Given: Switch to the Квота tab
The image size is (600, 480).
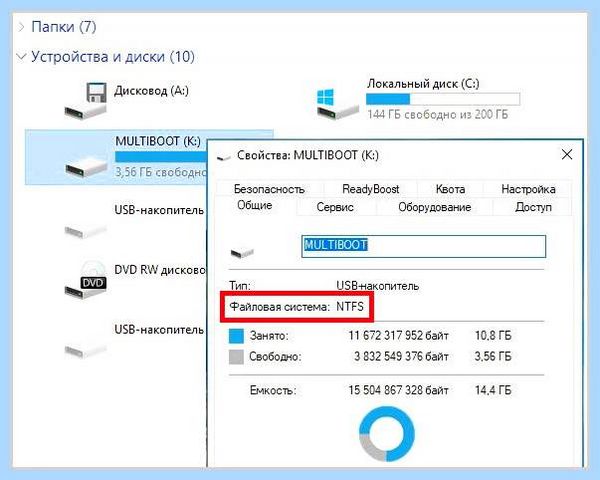Looking at the screenshot, I should click(450, 189).
